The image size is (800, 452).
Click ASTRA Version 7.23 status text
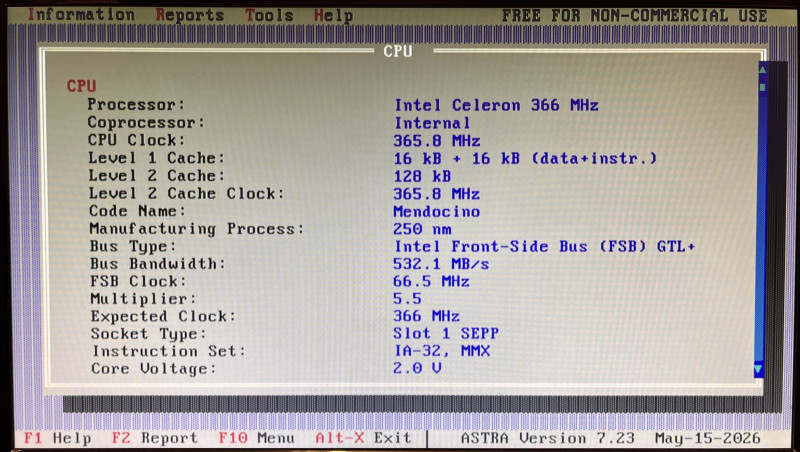(548, 438)
